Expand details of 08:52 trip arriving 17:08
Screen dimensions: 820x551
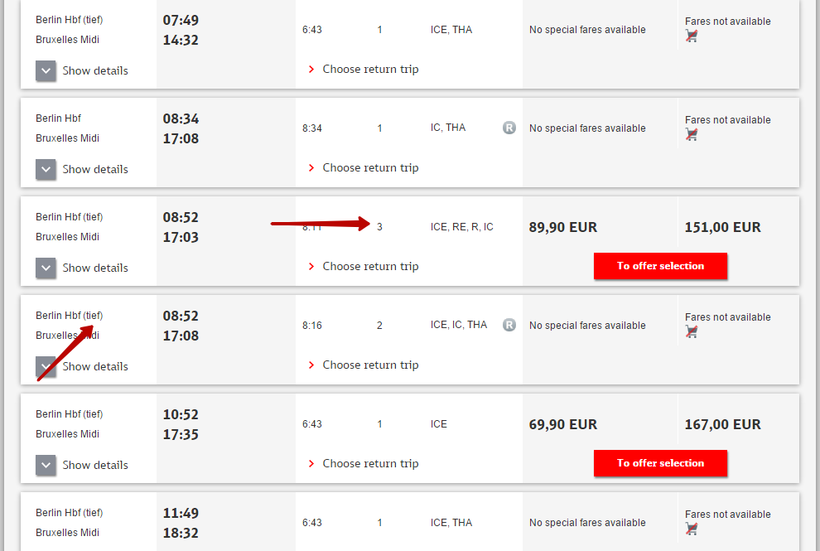[46, 366]
